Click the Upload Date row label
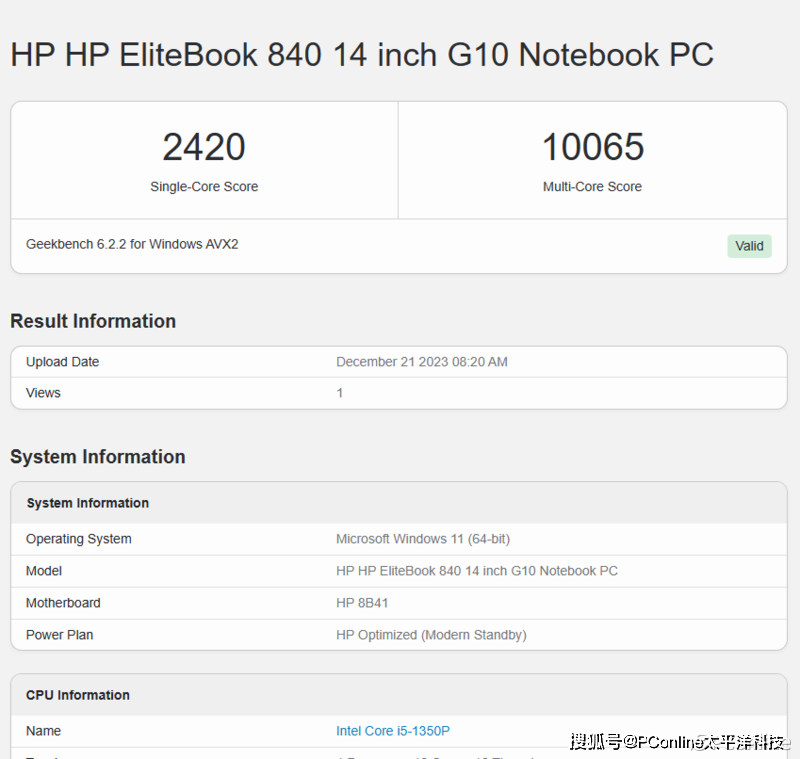Screen dimensions: 800x759 [x=62, y=362]
